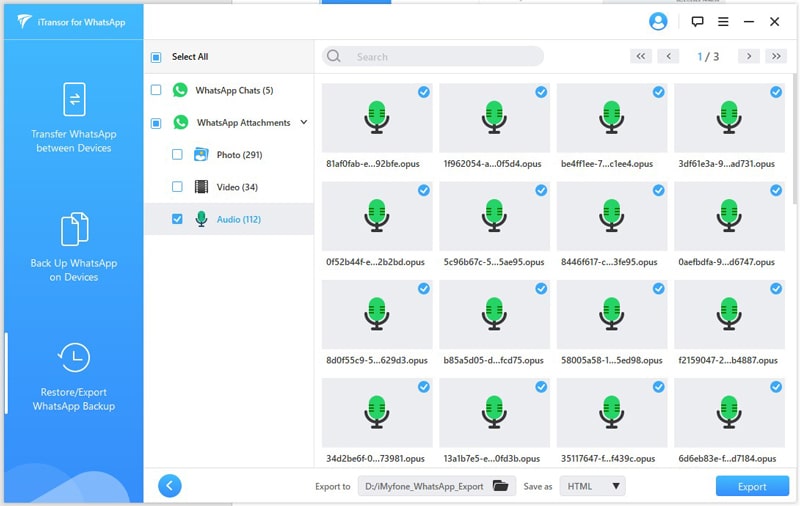Open Transfer WhatsApp between Devices
This screenshot has width=800, height=506.
click(74, 118)
